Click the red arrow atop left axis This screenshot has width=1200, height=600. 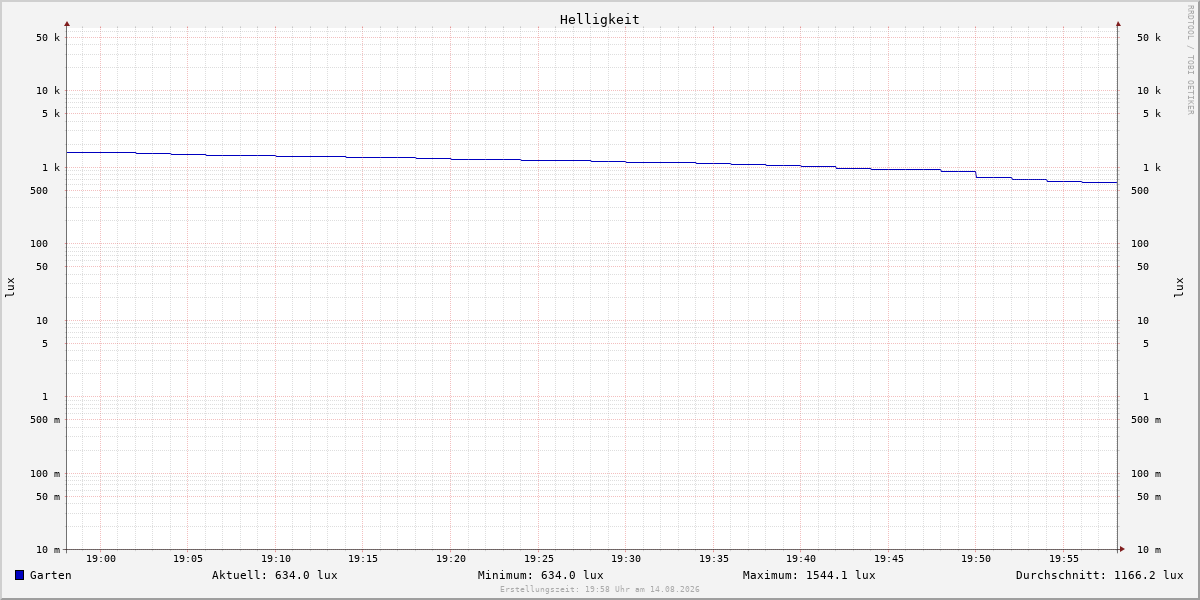(67, 23)
